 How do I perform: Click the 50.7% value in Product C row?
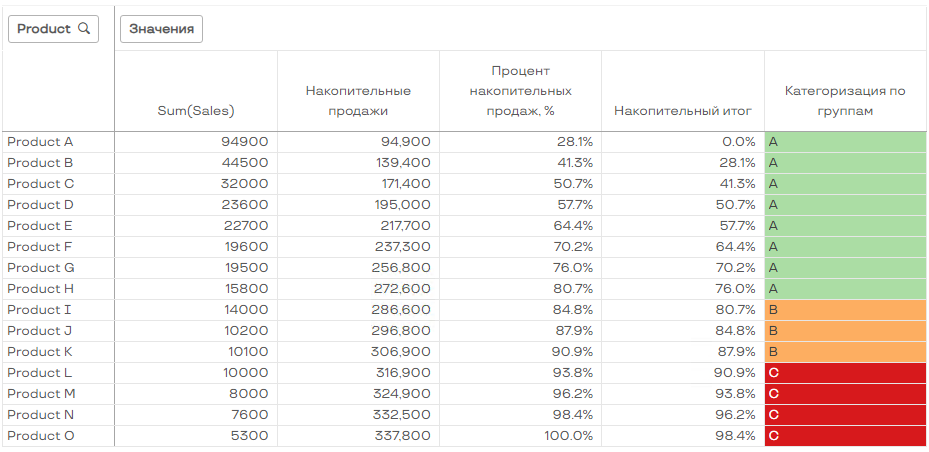[573, 184]
